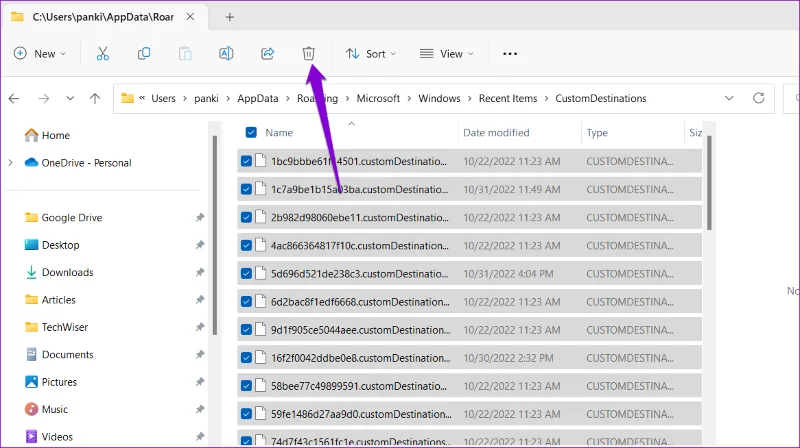The image size is (800, 448).
Task: Click the Share icon in toolbar
Action: pos(267,54)
